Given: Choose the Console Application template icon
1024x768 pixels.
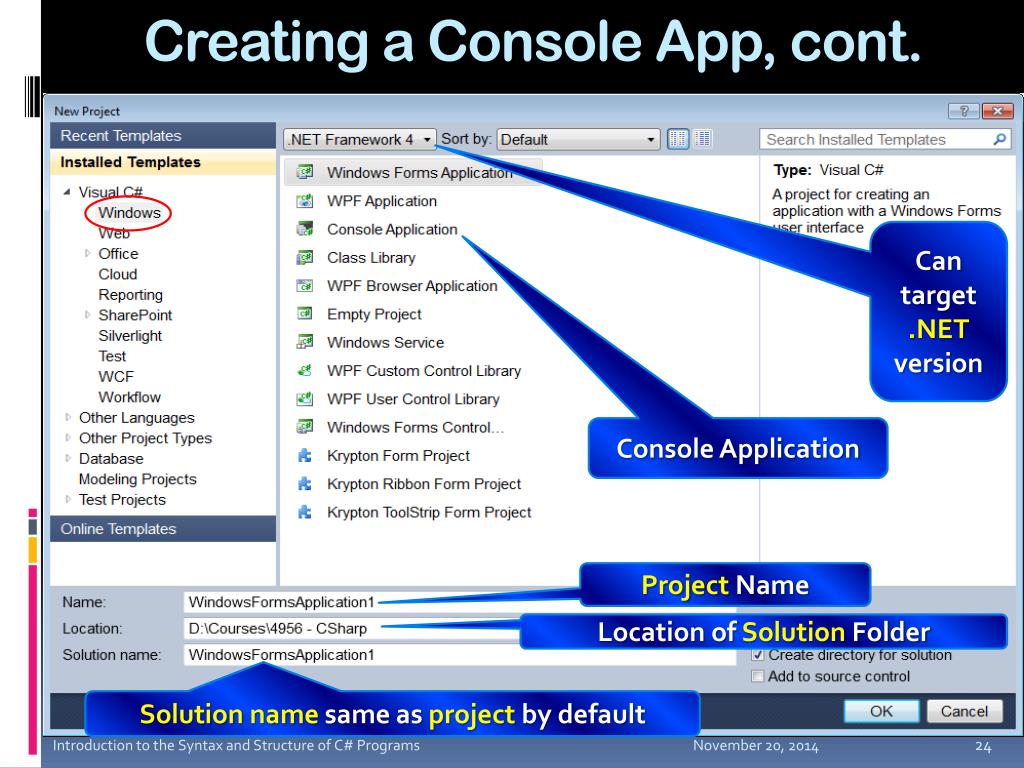Looking at the screenshot, I should (304, 229).
